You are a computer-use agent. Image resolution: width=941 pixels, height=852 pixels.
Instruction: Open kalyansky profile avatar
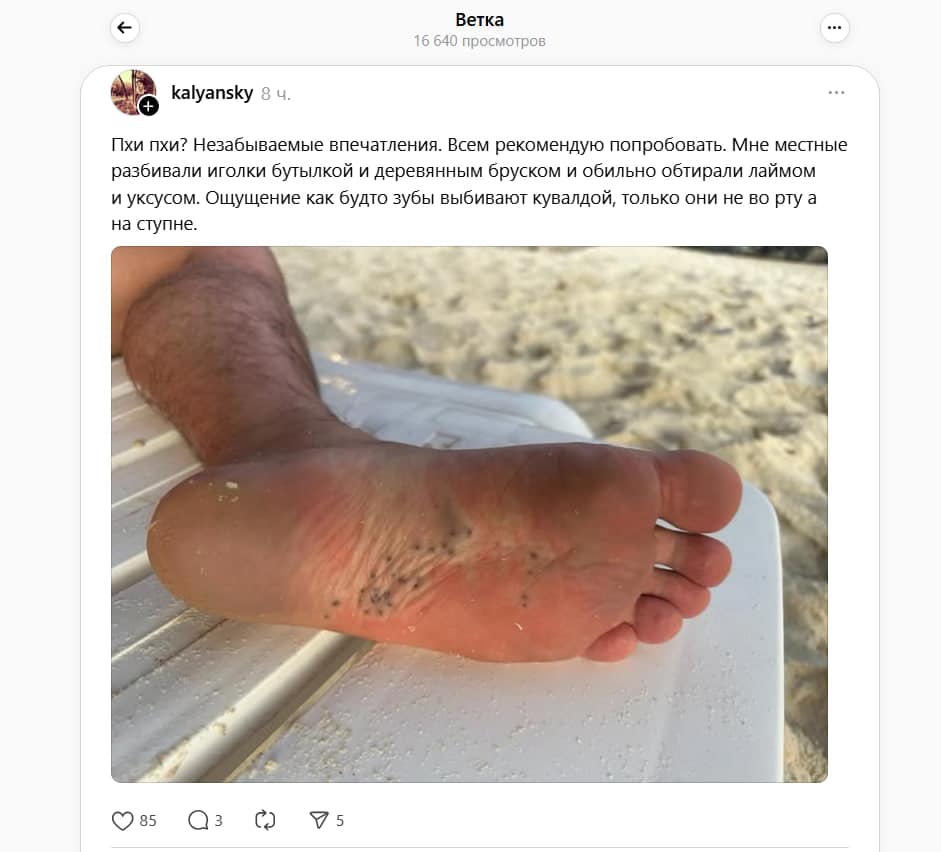pyautogui.click(x=133, y=92)
